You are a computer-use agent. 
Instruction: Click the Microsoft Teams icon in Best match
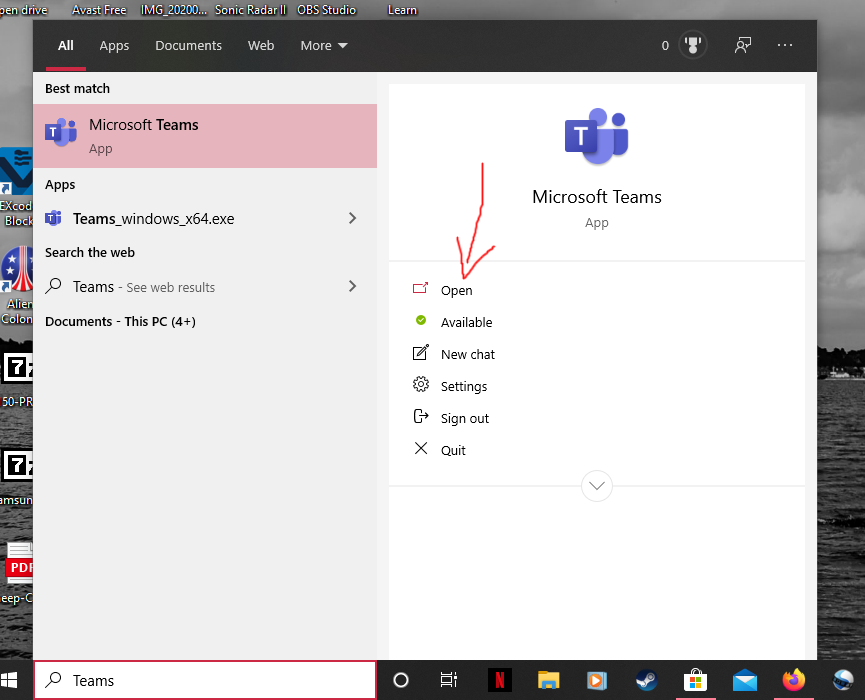[61, 132]
